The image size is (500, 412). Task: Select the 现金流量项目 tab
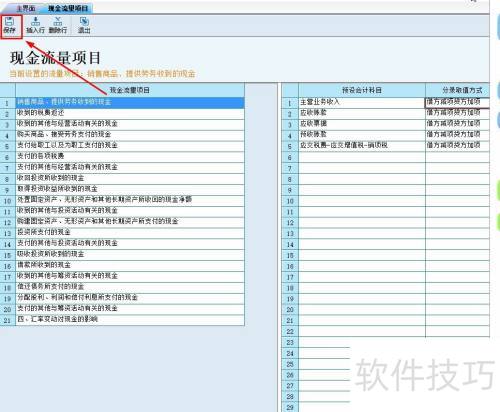[x=68, y=8]
